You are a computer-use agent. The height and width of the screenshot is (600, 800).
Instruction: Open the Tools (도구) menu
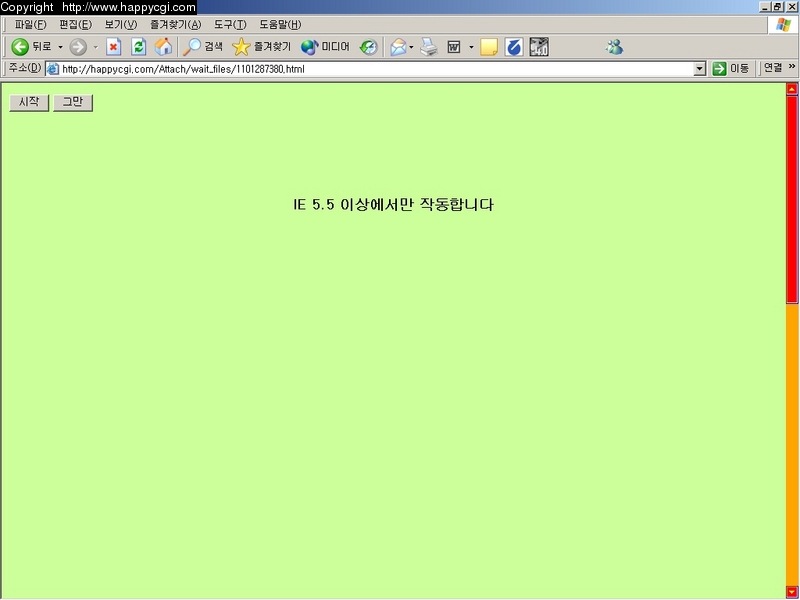tap(230, 24)
